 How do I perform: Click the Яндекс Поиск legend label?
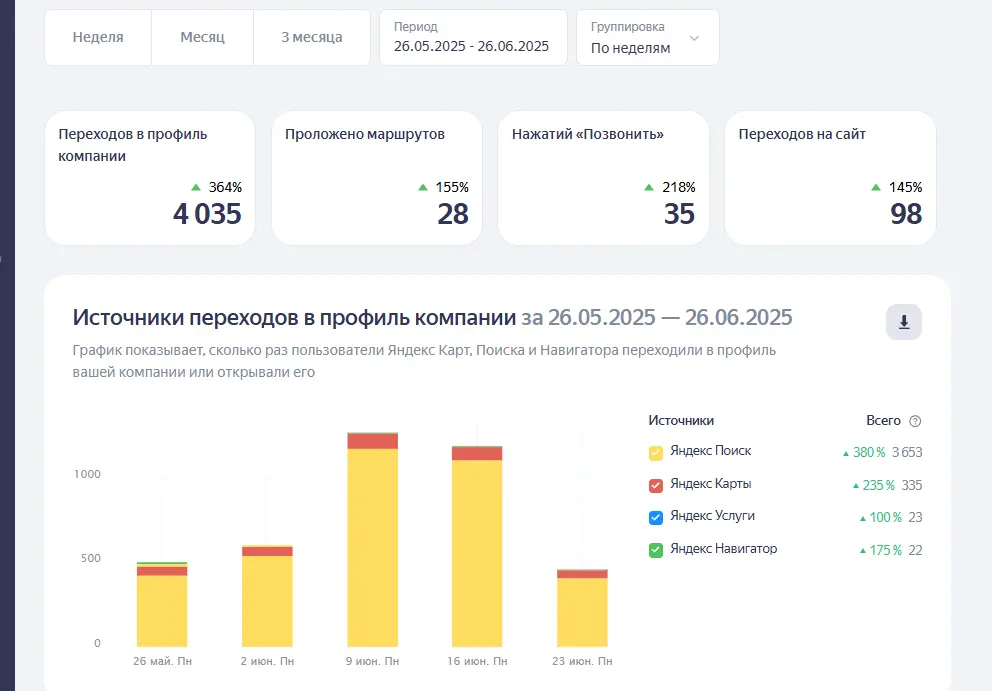point(710,451)
